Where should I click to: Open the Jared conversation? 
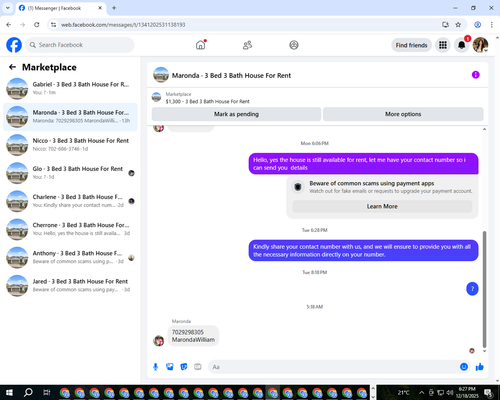(x=70, y=285)
